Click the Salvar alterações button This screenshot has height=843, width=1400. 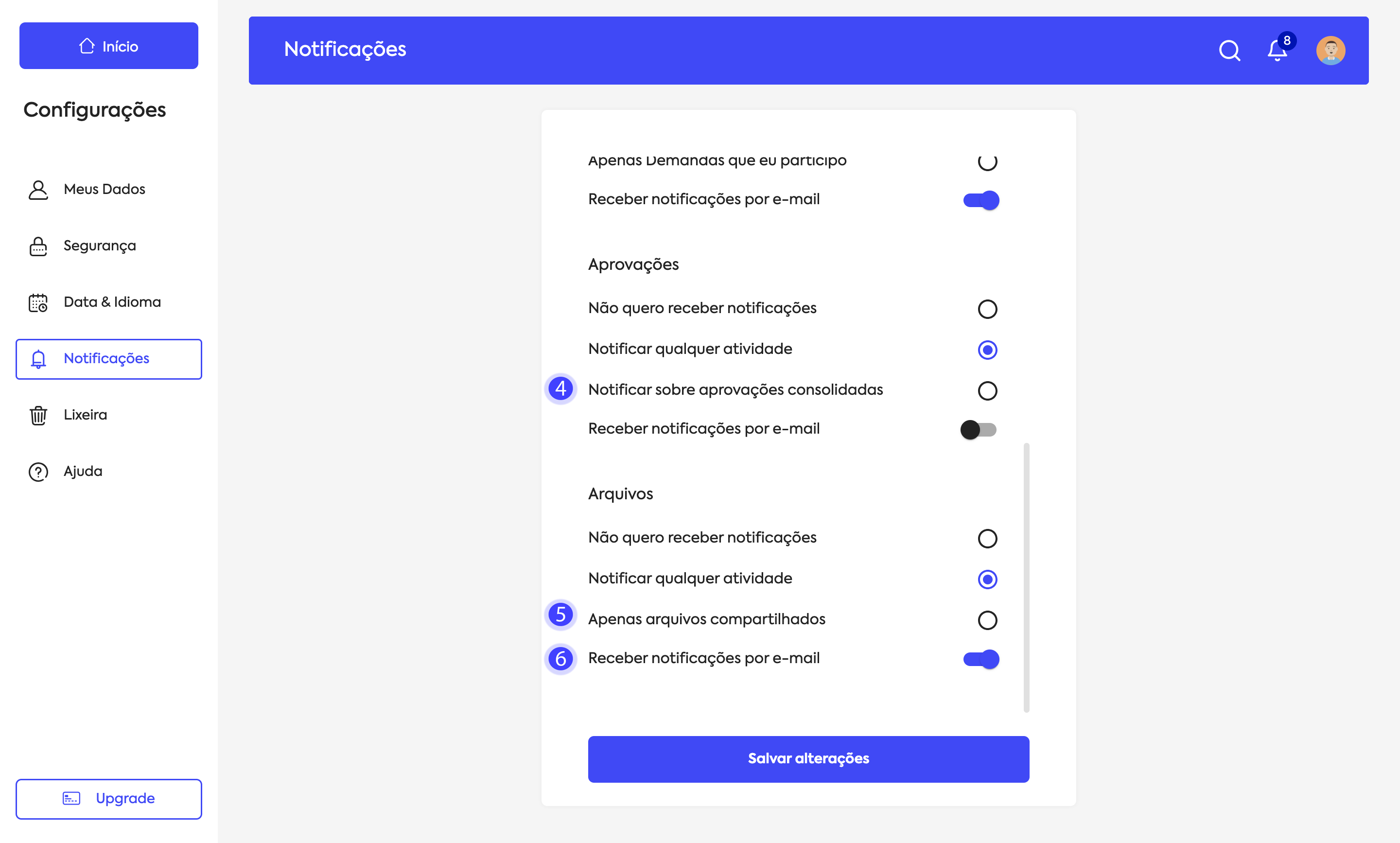tap(808, 759)
